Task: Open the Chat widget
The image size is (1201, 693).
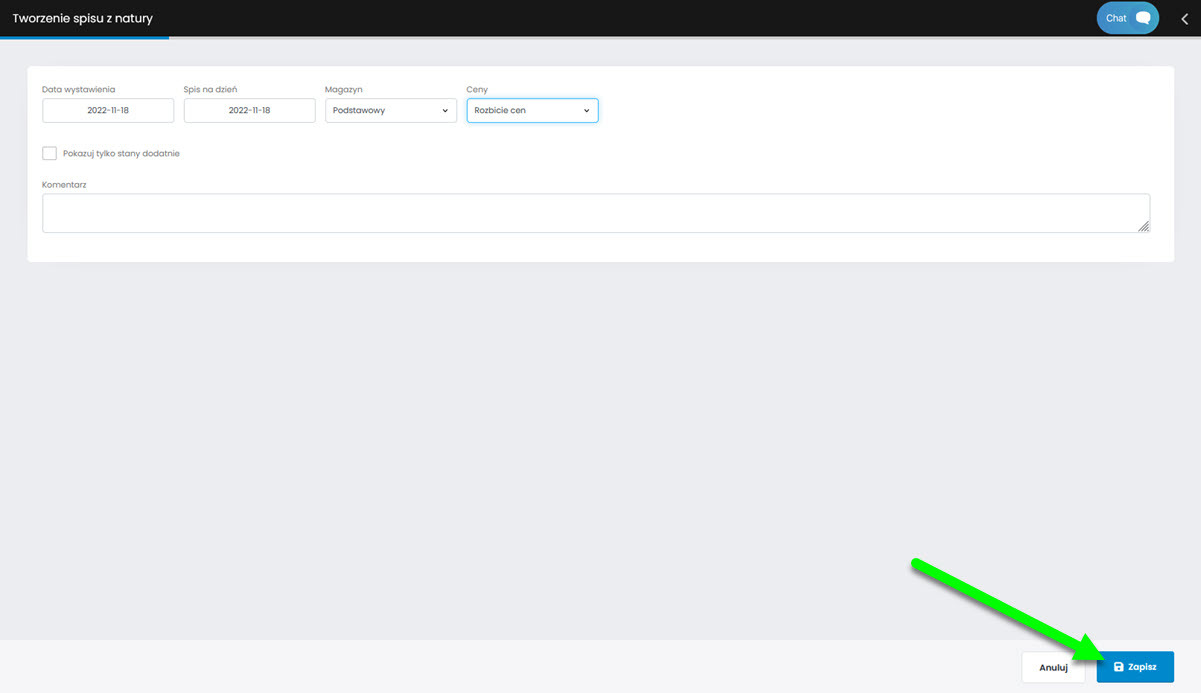Action: 1127,18
